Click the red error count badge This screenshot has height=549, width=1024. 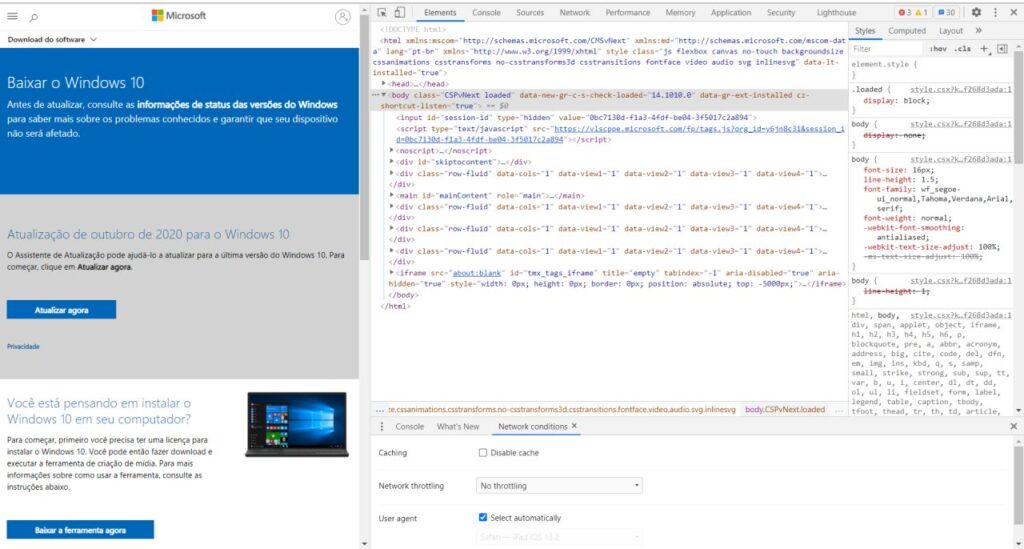pos(904,12)
